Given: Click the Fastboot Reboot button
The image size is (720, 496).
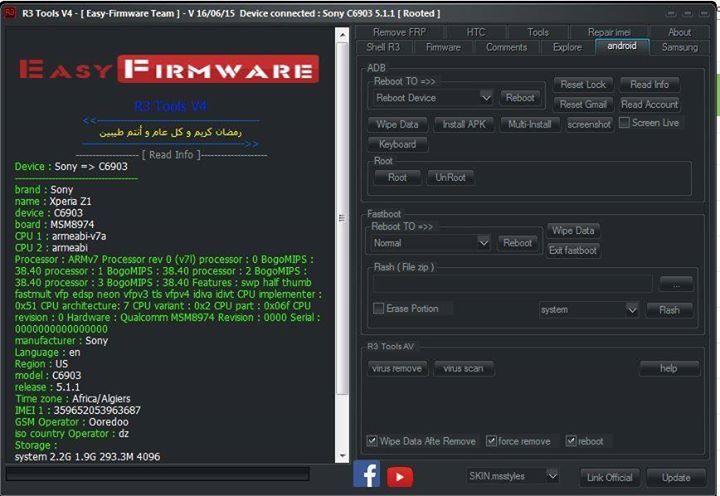Looking at the screenshot, I should tap(517, 243).
